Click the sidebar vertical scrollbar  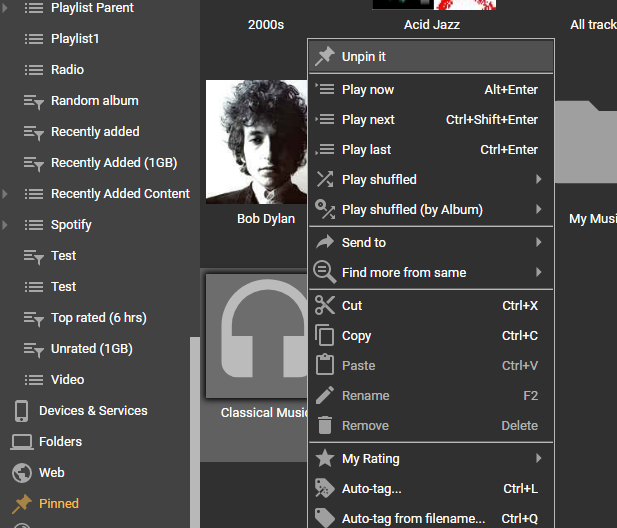(x=194, y=430)
